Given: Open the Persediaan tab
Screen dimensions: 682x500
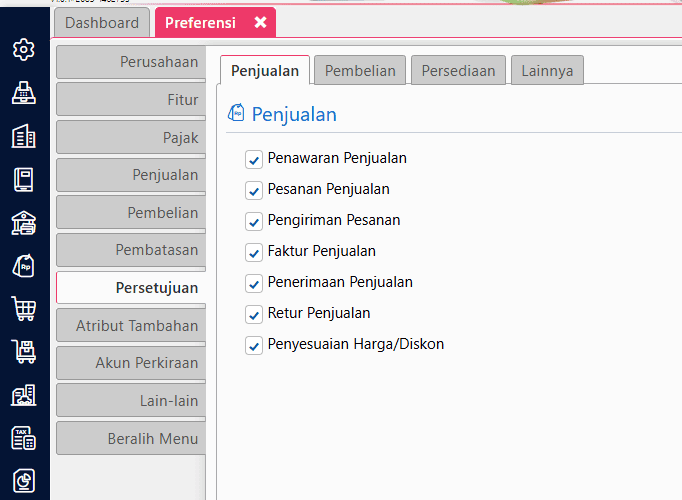Looking at the screenshot, I should pyautogui.click(x=458, y=70).
